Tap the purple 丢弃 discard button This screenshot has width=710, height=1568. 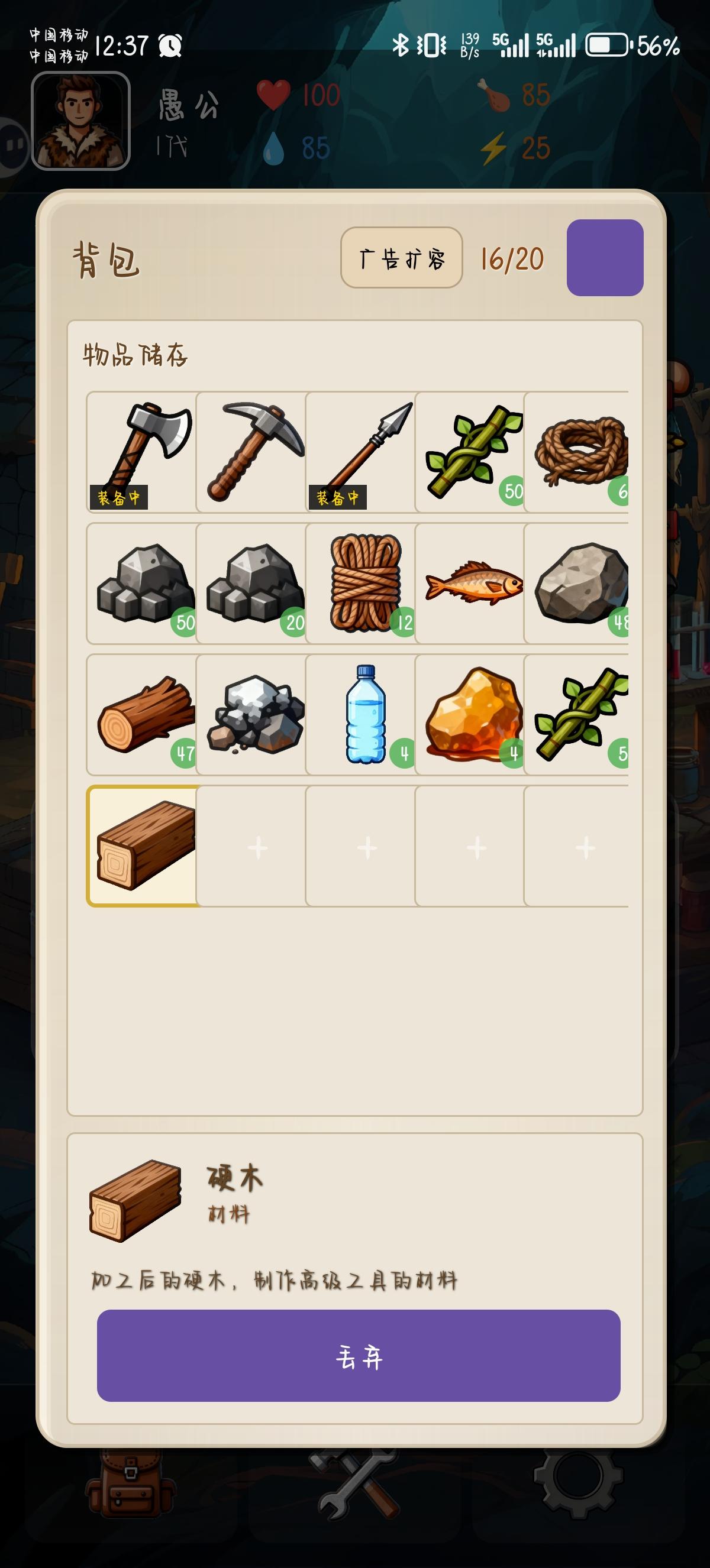click(359, 1356)
